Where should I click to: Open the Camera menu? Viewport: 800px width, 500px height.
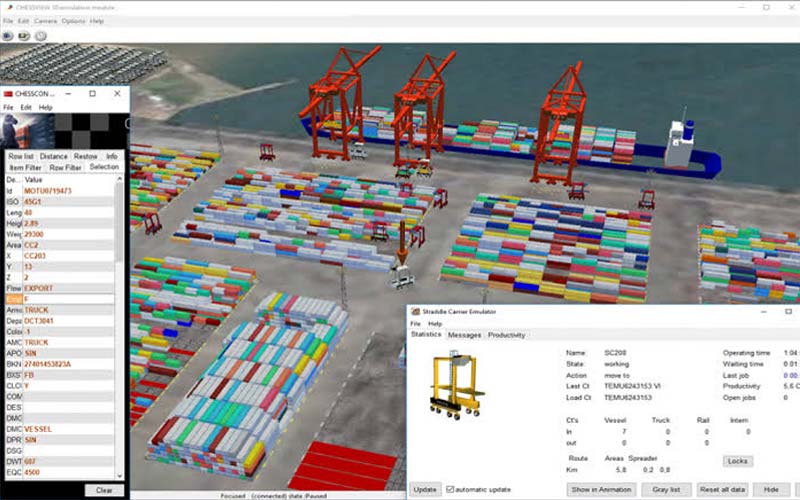click(45, 21)
